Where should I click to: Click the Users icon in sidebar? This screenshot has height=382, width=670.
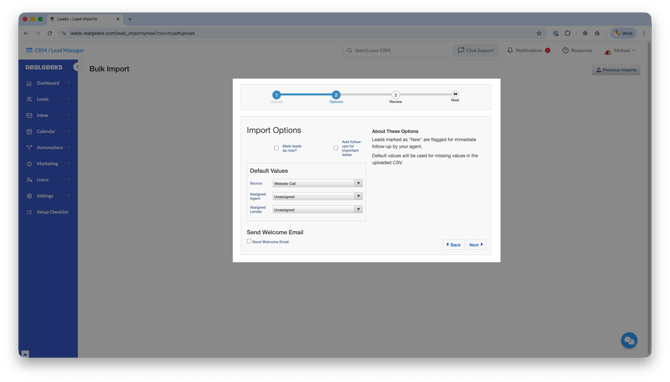29,180
